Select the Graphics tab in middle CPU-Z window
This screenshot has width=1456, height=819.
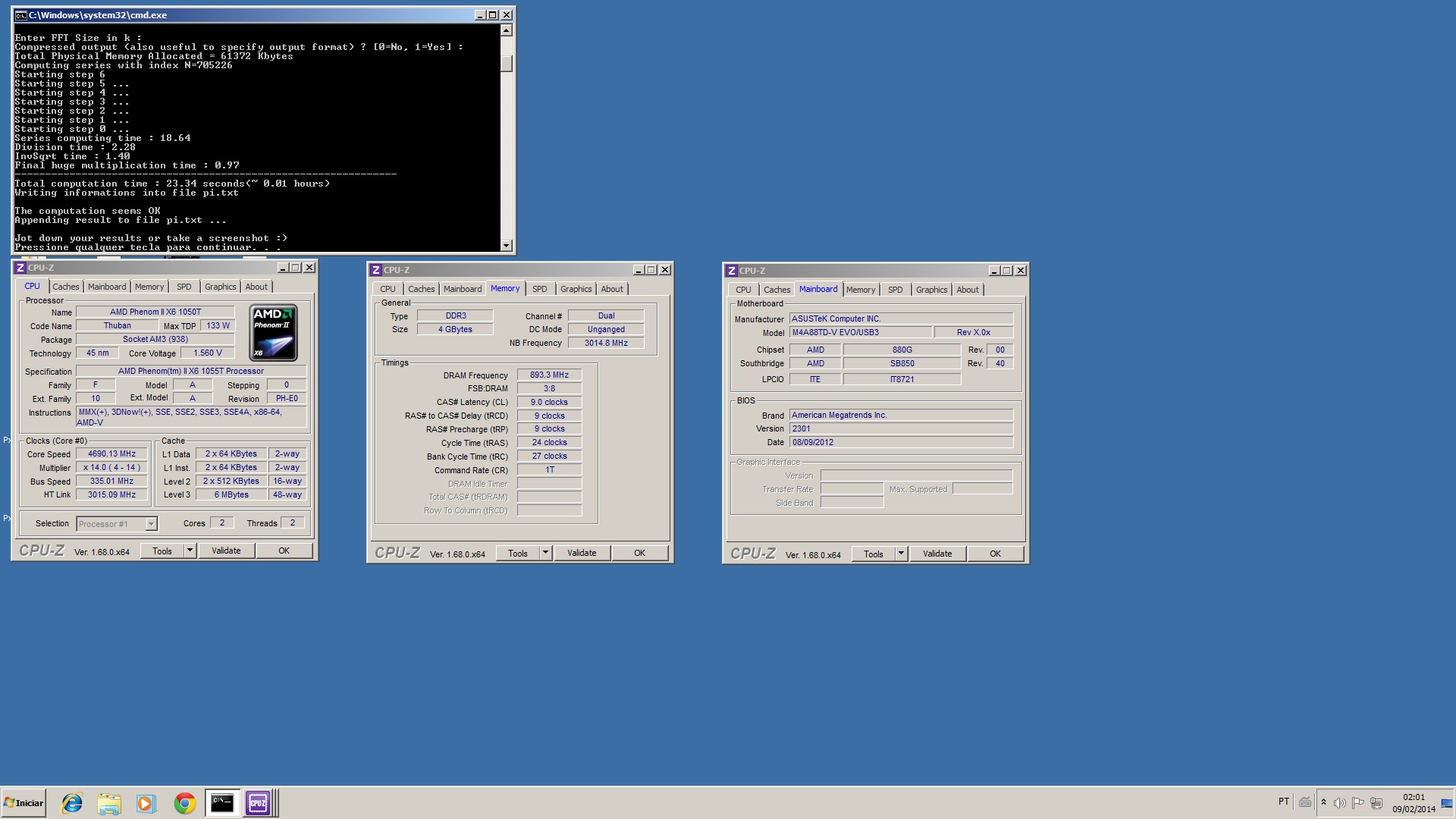coord(576,289)
